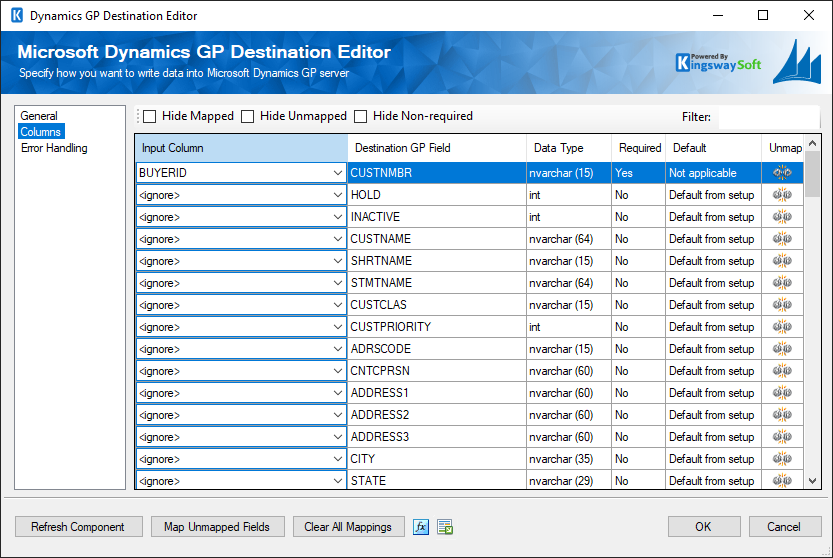Enable the Hide Unmapped checkbox
Viewport: 833px width, 558px height.
click(248, 116)
